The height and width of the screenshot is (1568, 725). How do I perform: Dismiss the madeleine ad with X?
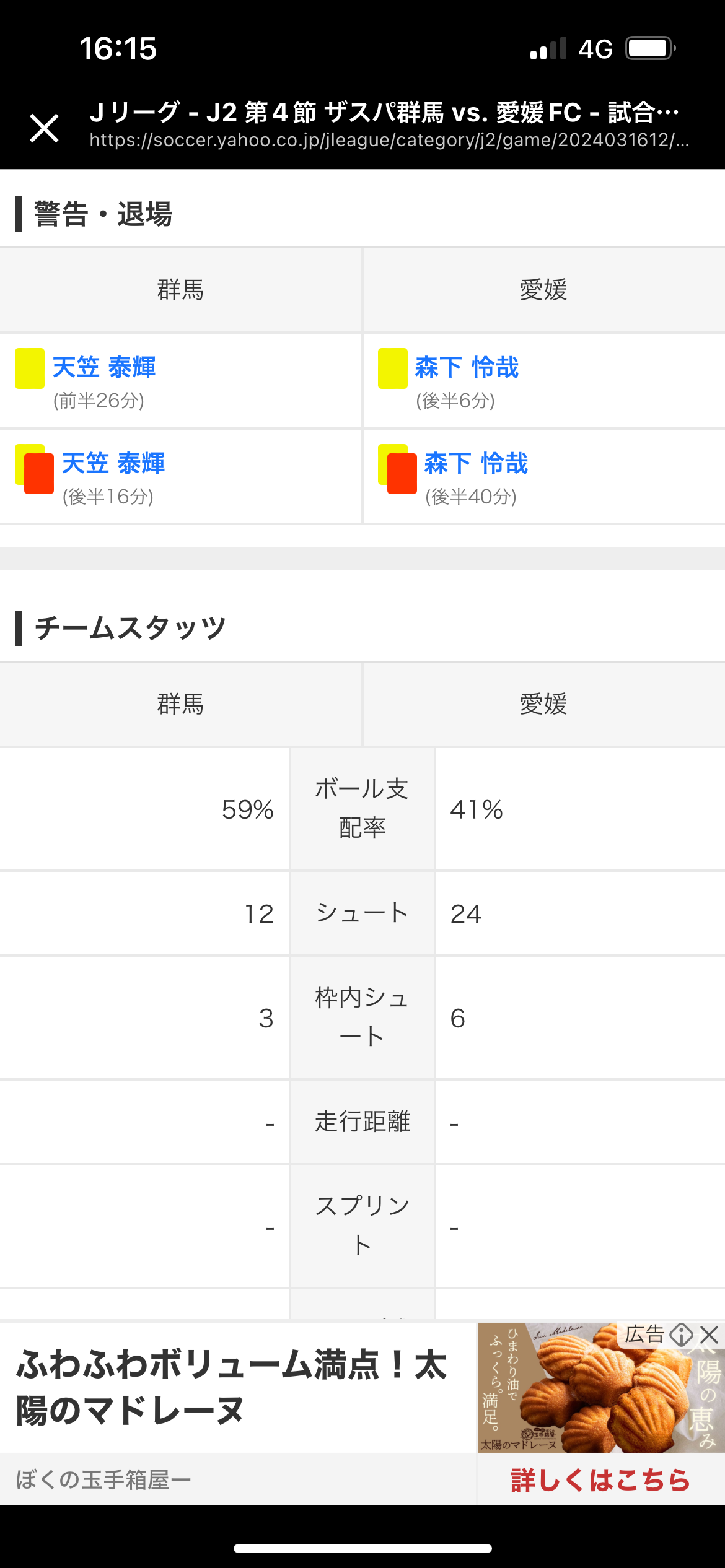point(710,1334)
